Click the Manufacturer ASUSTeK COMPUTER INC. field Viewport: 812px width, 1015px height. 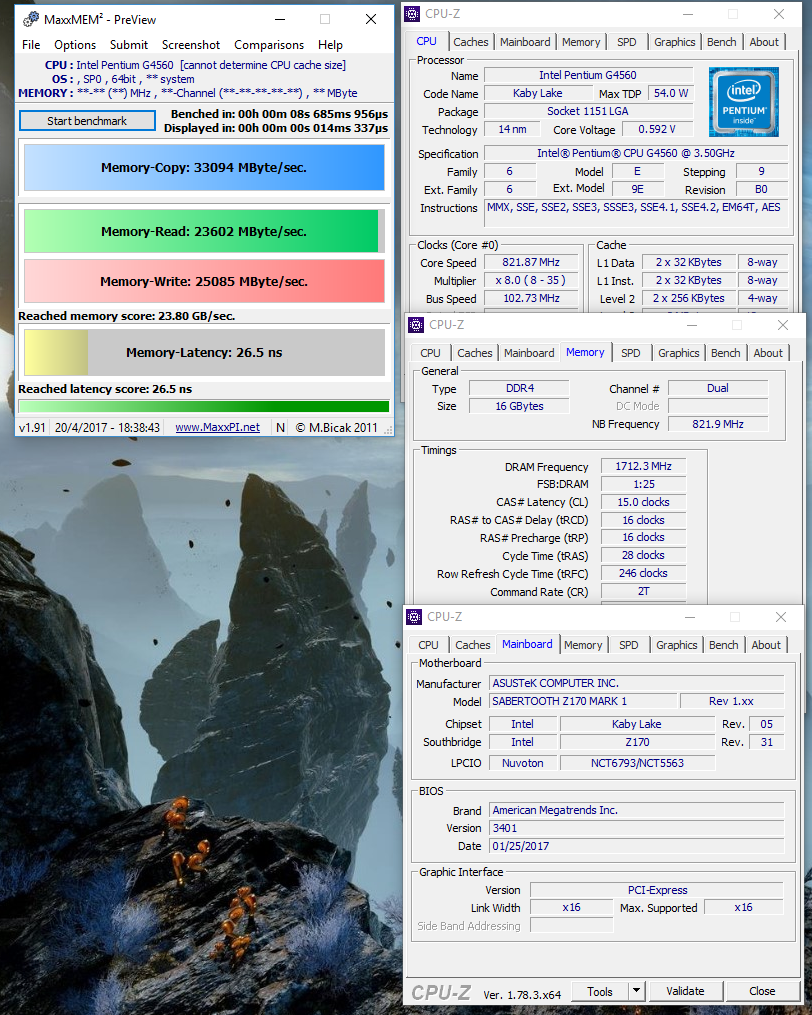[x=637, y=683]
